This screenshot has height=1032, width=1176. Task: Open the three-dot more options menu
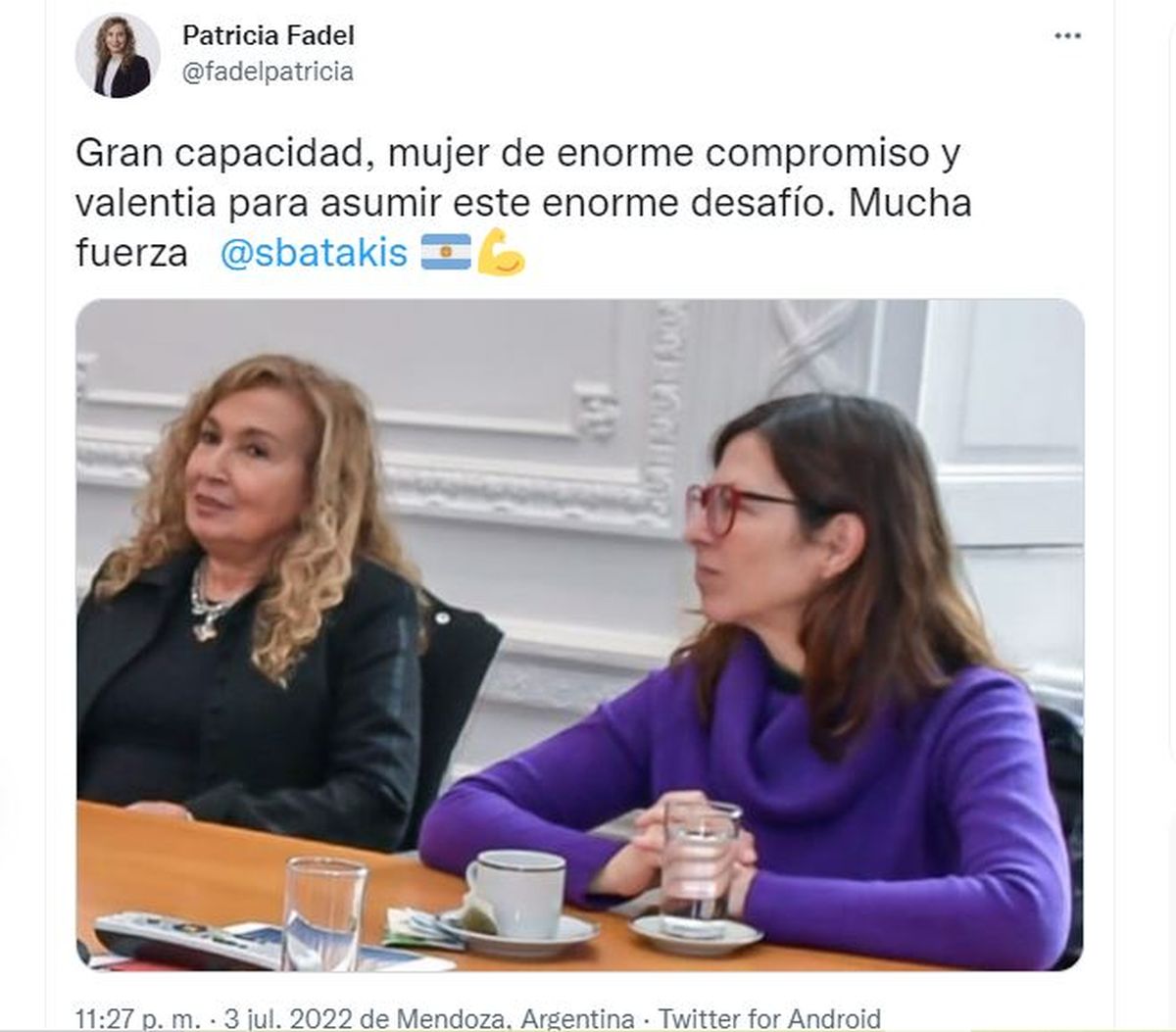coord(1067,36)
